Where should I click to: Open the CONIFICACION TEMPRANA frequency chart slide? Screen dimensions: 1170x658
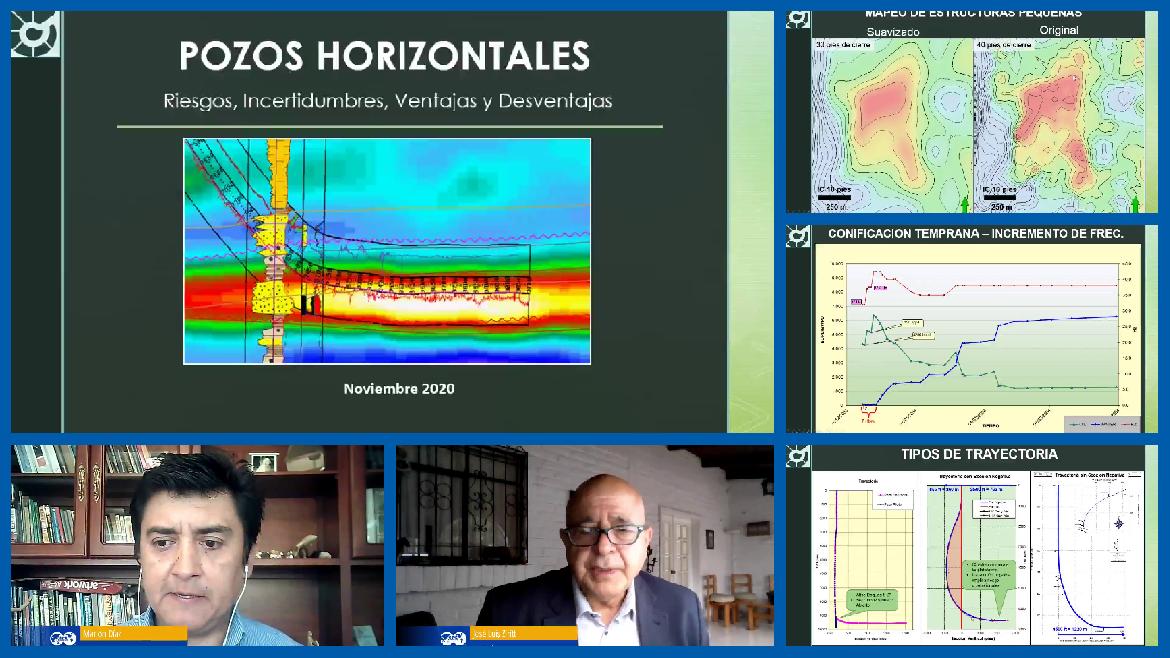coord(975,330)
